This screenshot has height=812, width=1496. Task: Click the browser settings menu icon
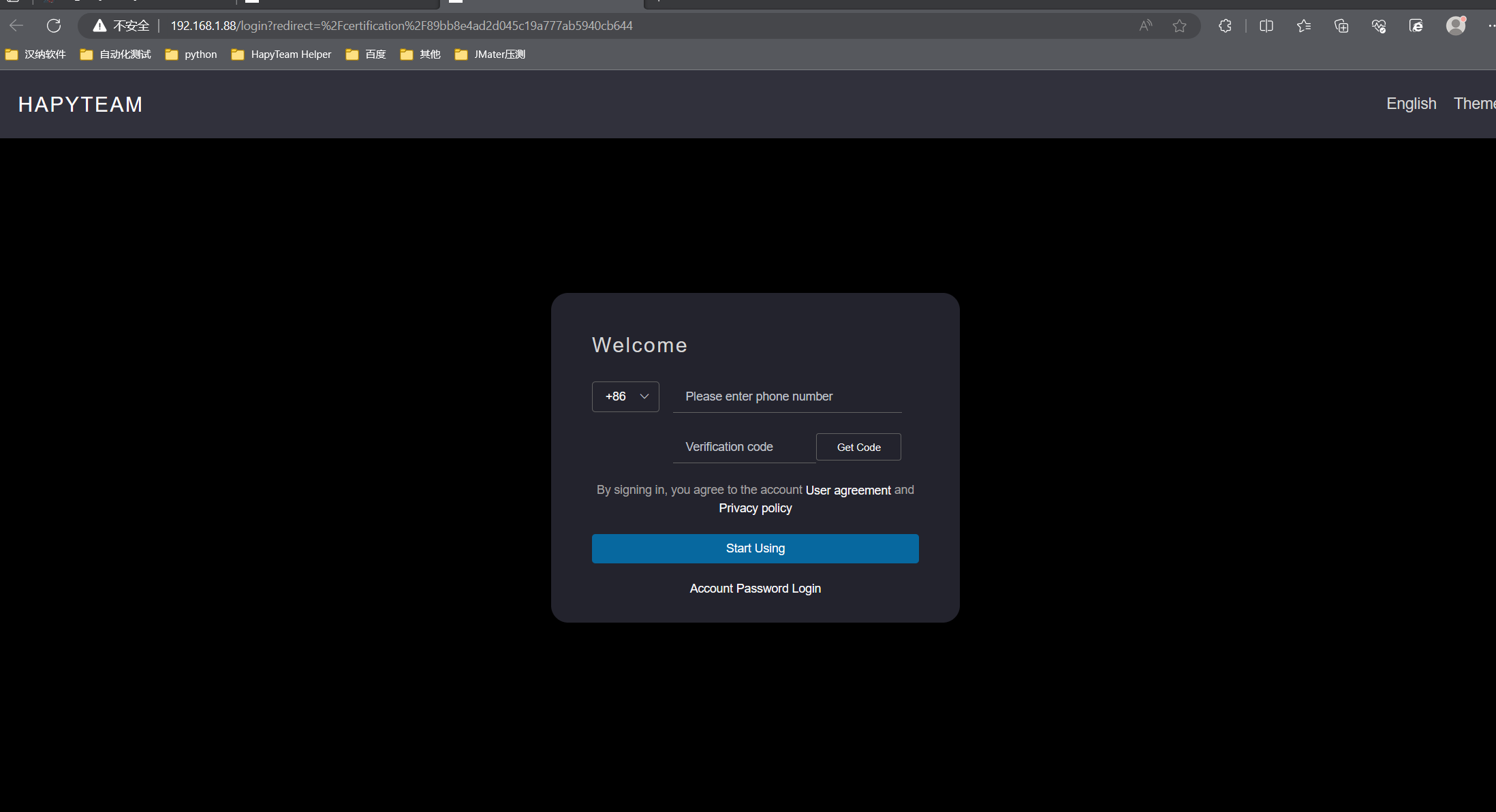click(1490, 25)
